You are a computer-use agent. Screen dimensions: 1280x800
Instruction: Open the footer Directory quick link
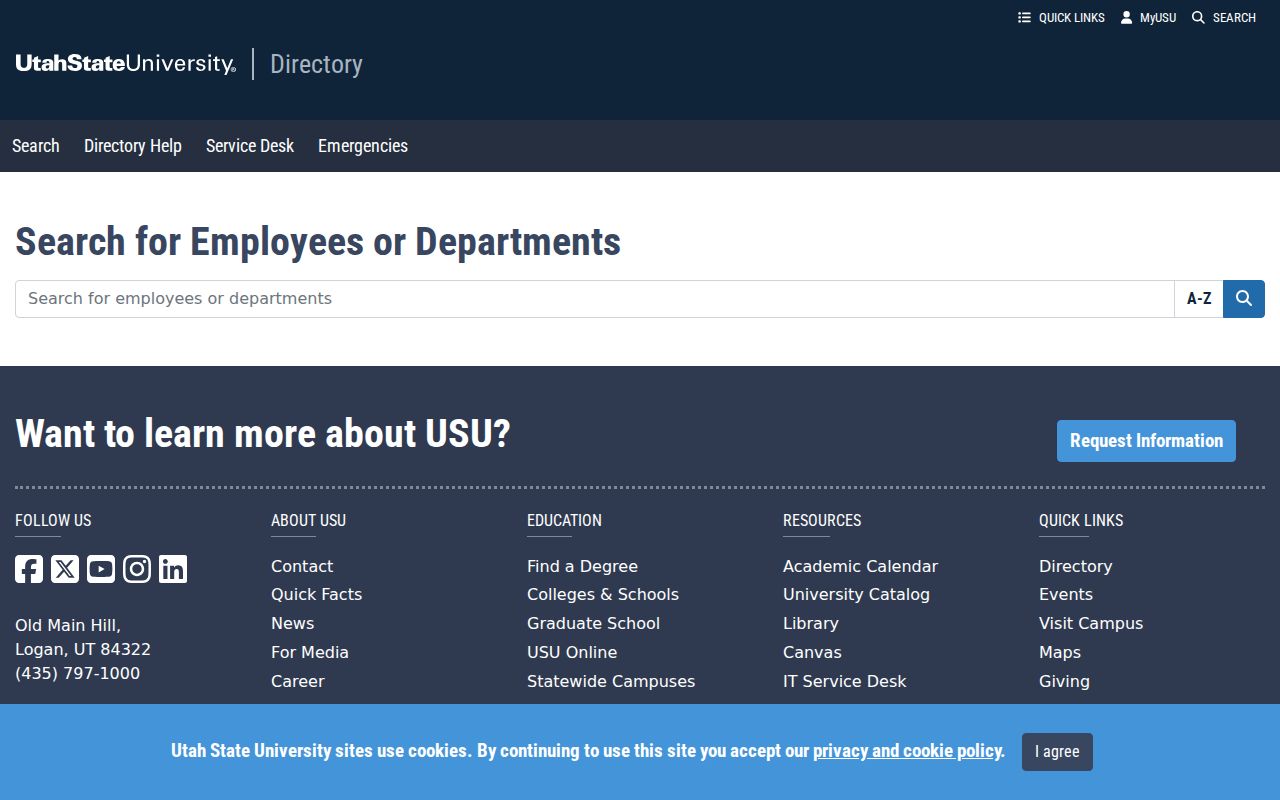(x=1075, y=566)
